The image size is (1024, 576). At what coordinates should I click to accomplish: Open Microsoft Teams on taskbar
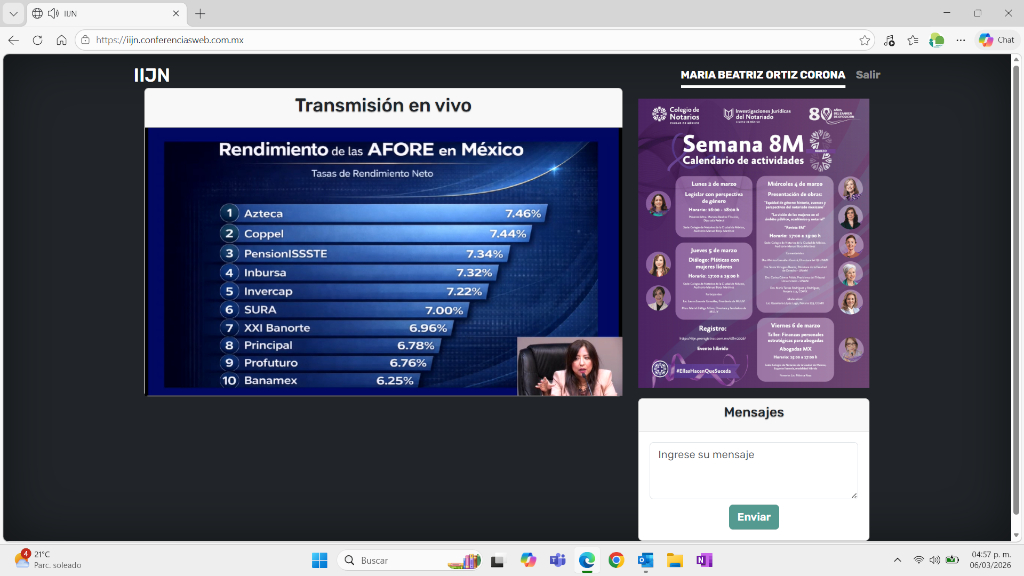[x=557, y=560]
